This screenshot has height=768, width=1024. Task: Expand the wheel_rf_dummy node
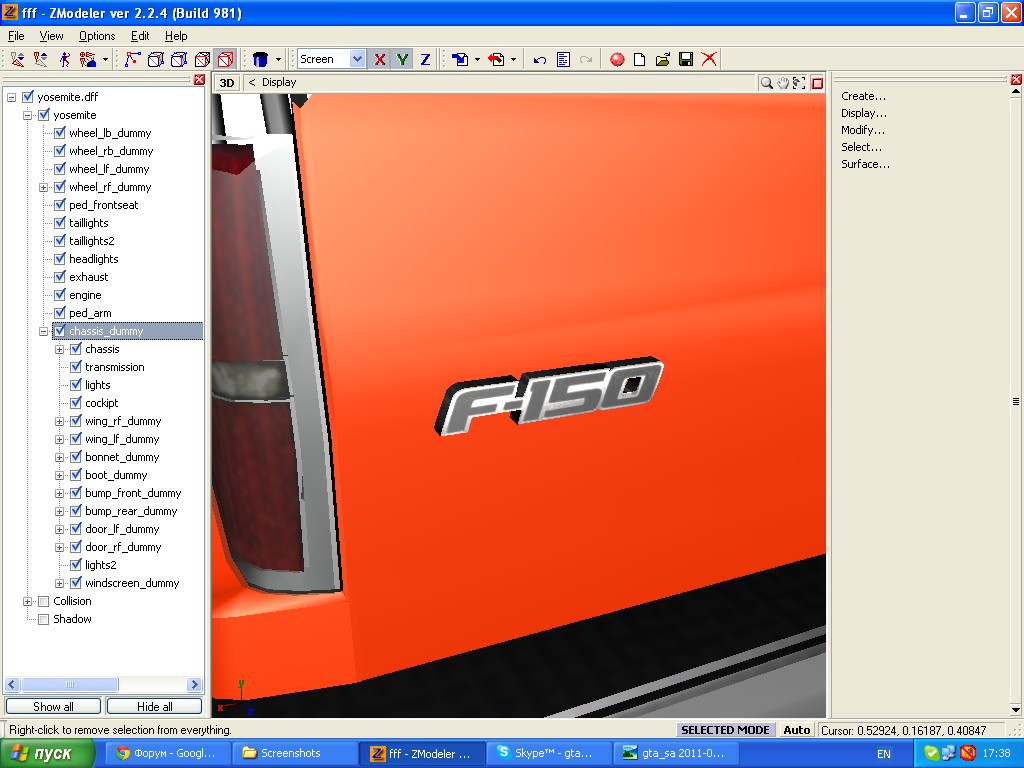(x=44, y=187)
